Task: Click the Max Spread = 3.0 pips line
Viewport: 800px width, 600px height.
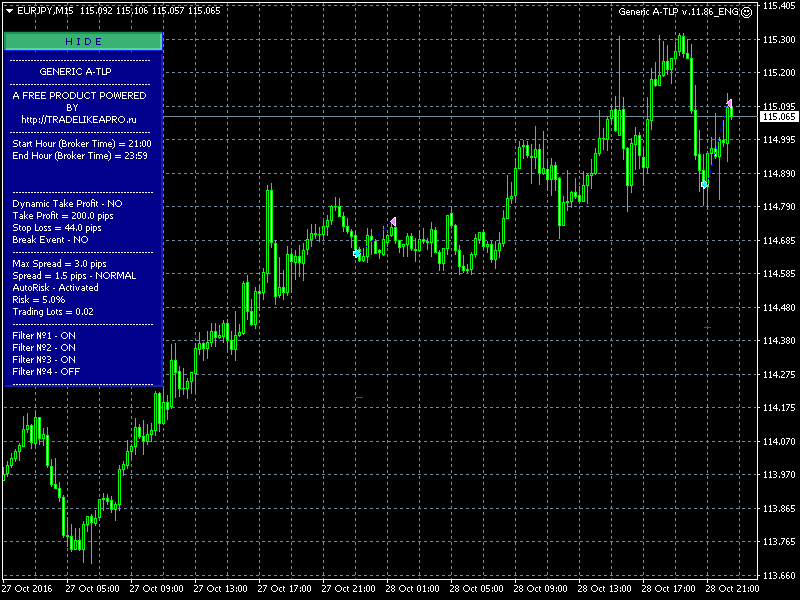Action: [x=60, y=264]
